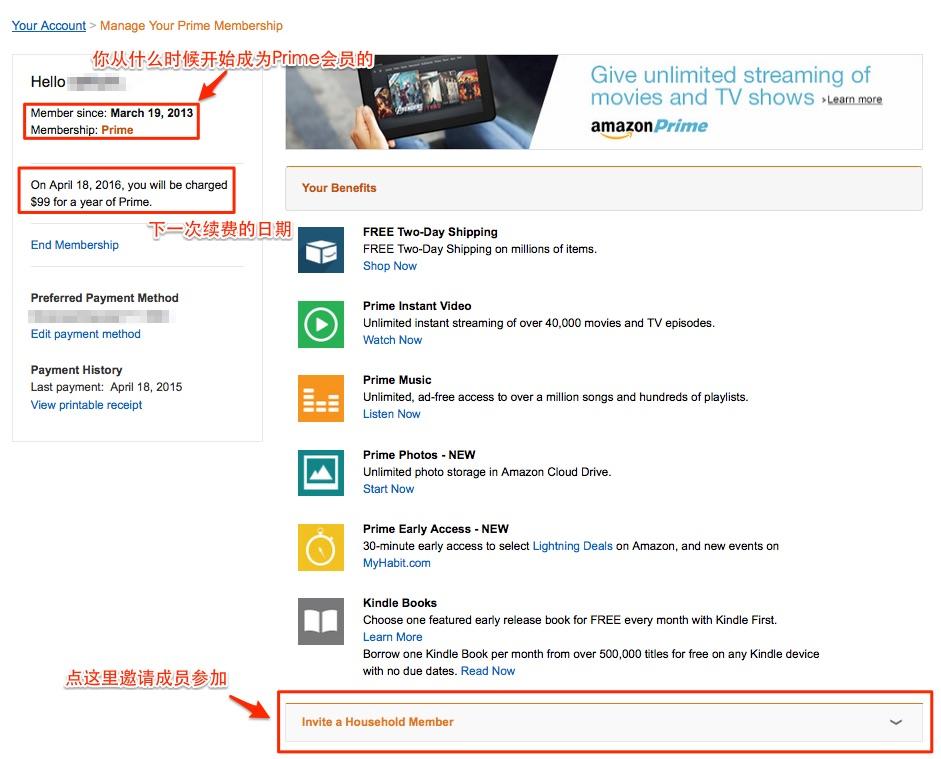Screen dimensions: 941x759
Task: Click the Manage Your Prime Membership breadcrumb
Action: [191, 26]
